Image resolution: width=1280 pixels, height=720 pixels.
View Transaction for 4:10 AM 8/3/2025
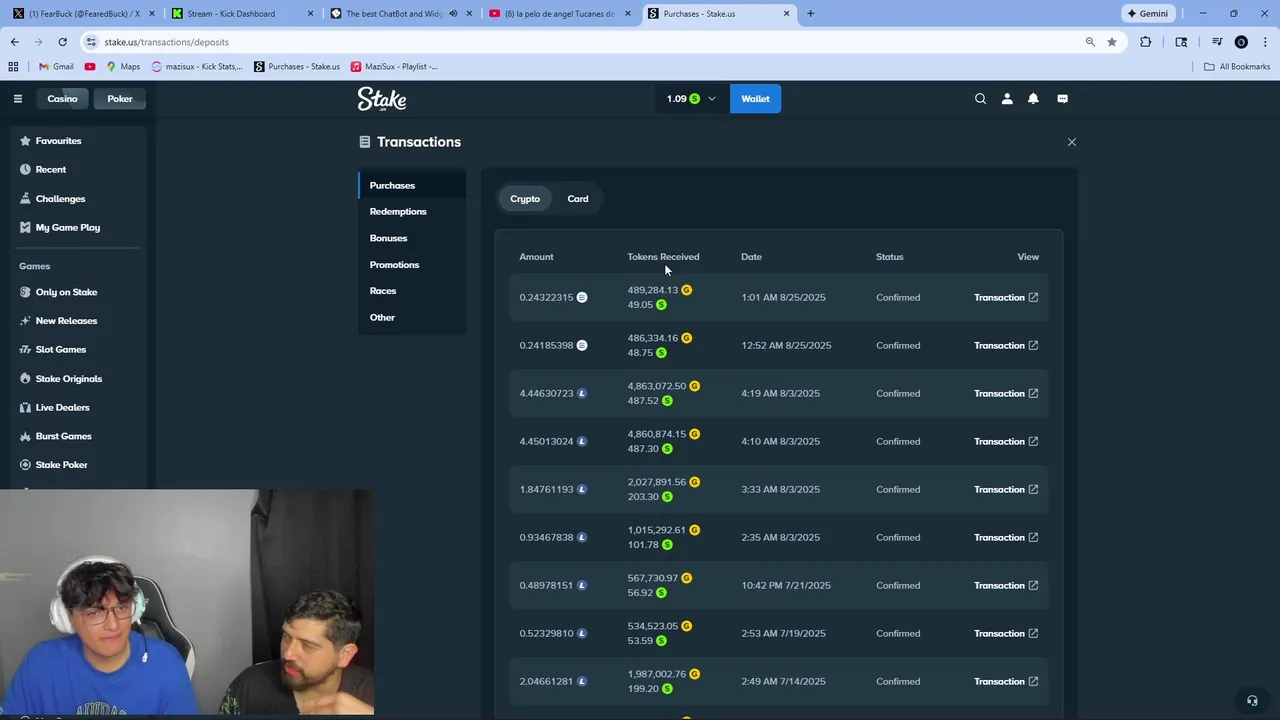(1006, 441)
